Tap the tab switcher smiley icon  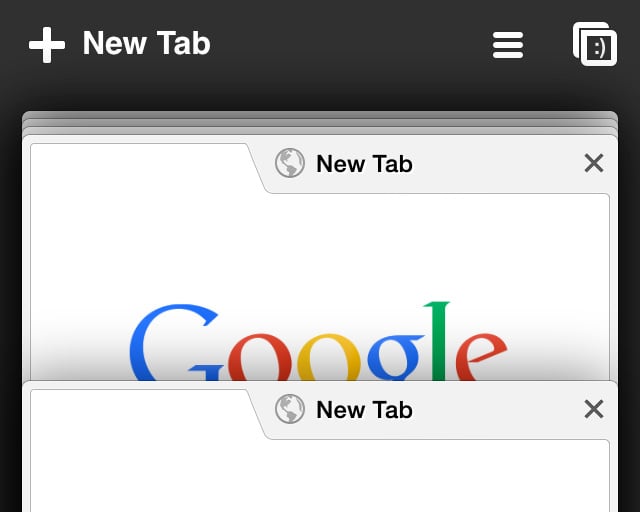[x=595, y=44]
